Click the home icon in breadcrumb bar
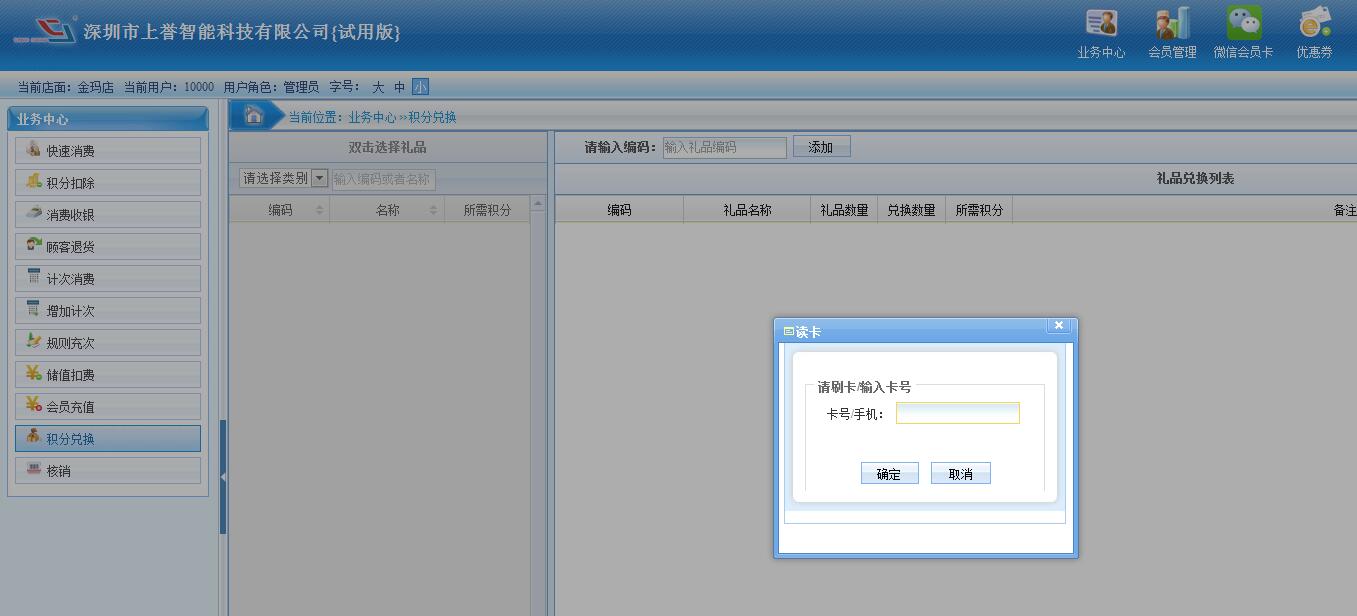1357x616 pixels. (254, 116)
